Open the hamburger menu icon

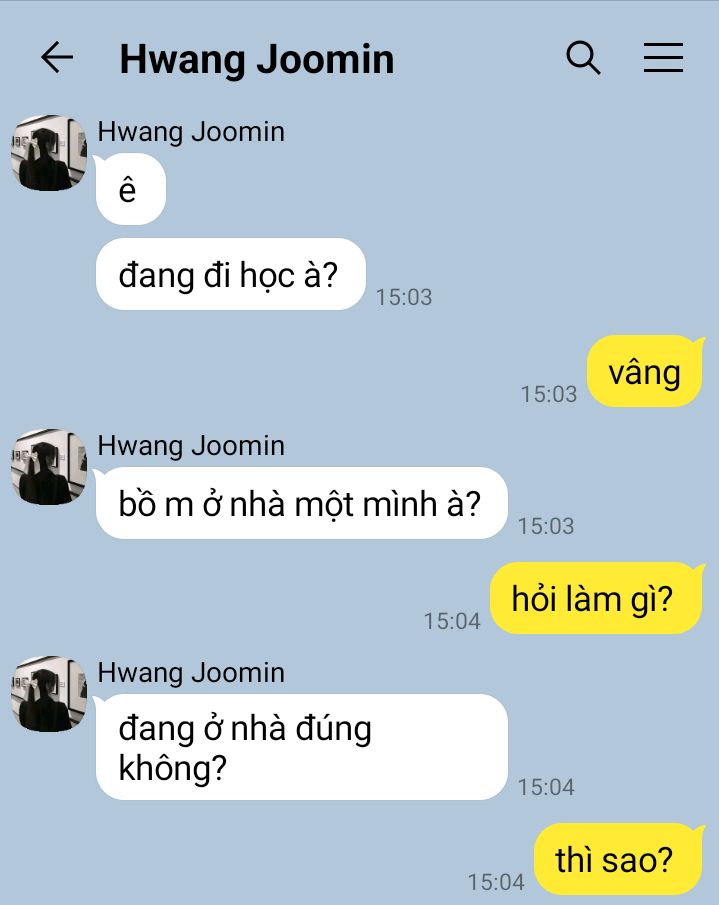click(x=664, y=57)
